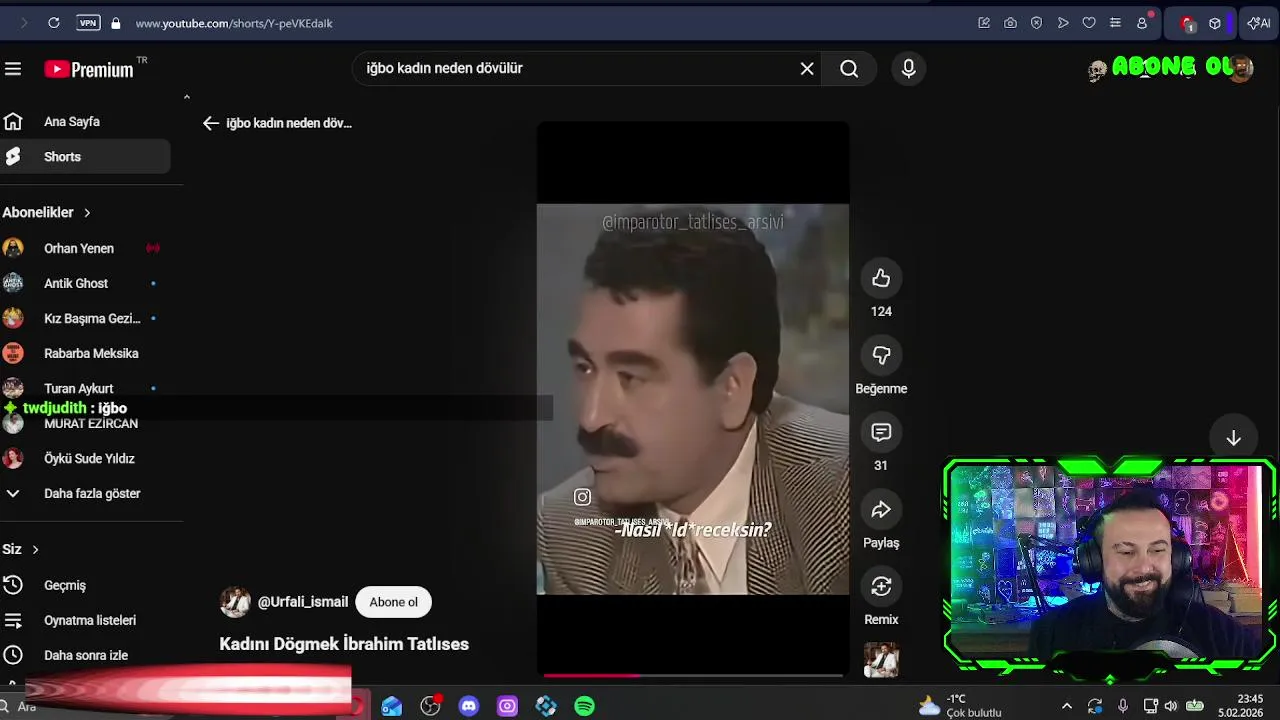Screen dimensions: 1280x720
Task: Remix this Short
Action: (881, 586)
